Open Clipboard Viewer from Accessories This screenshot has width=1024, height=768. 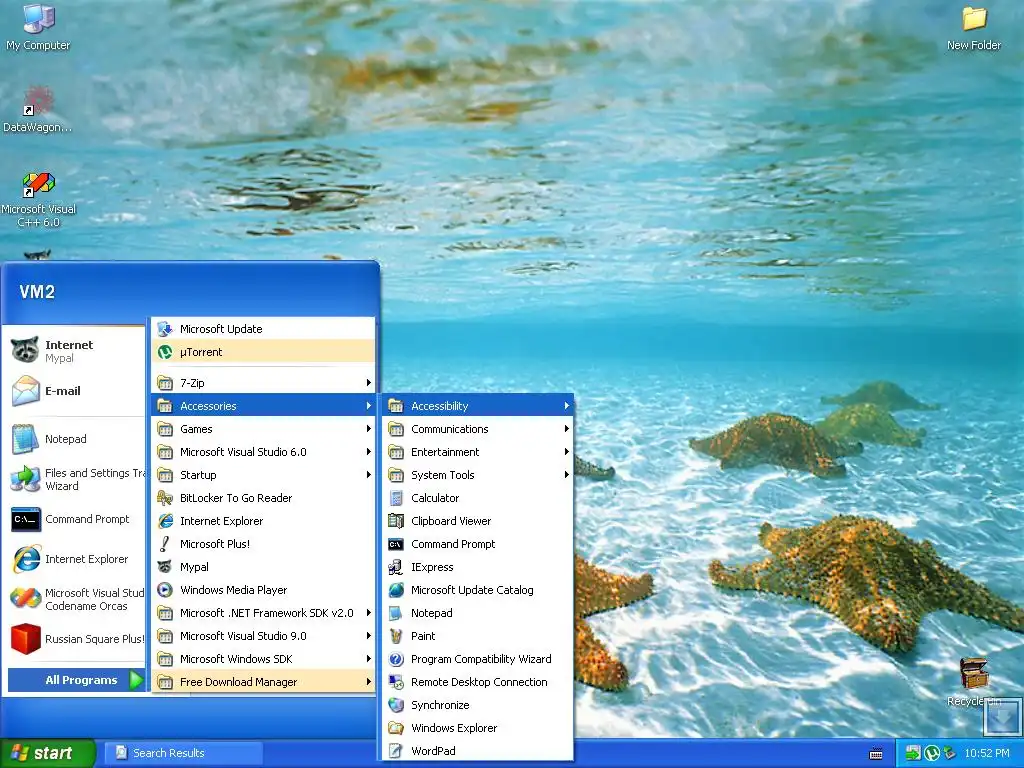tap(478, 521)
